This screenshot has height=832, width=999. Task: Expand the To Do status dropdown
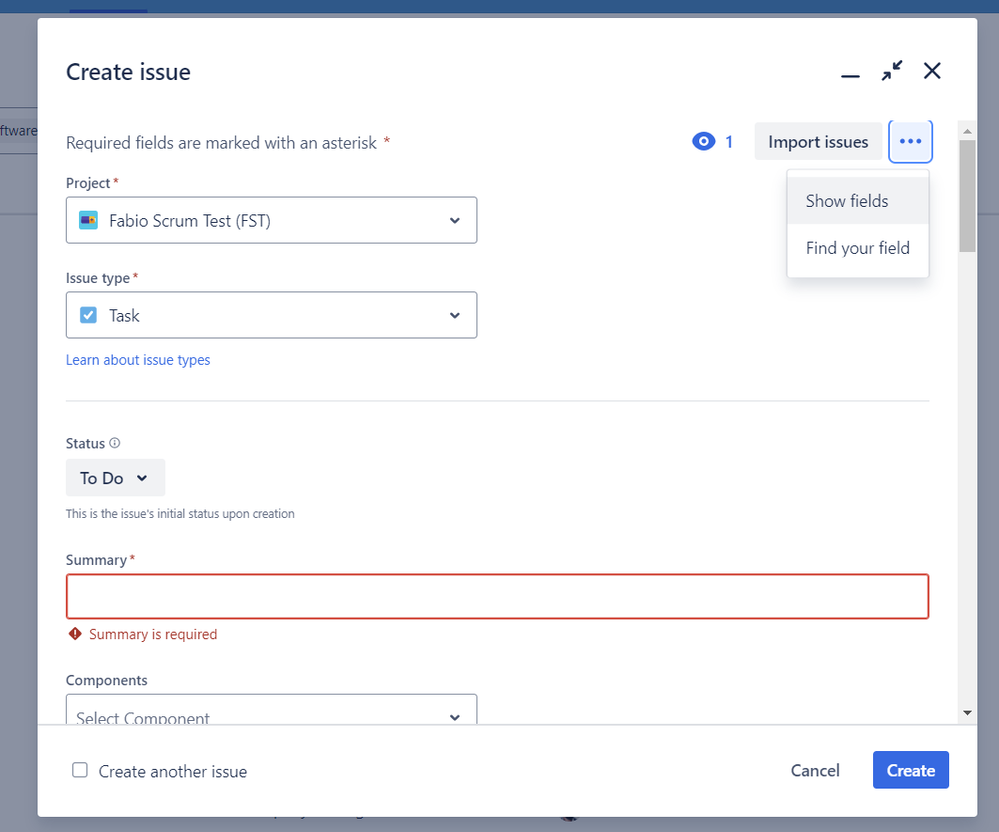pyautogui.click(x=115, y=478)
